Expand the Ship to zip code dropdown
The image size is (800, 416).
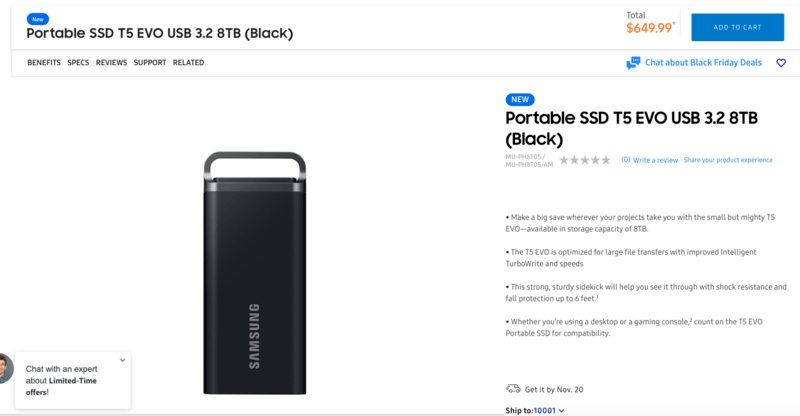(561, 410)
